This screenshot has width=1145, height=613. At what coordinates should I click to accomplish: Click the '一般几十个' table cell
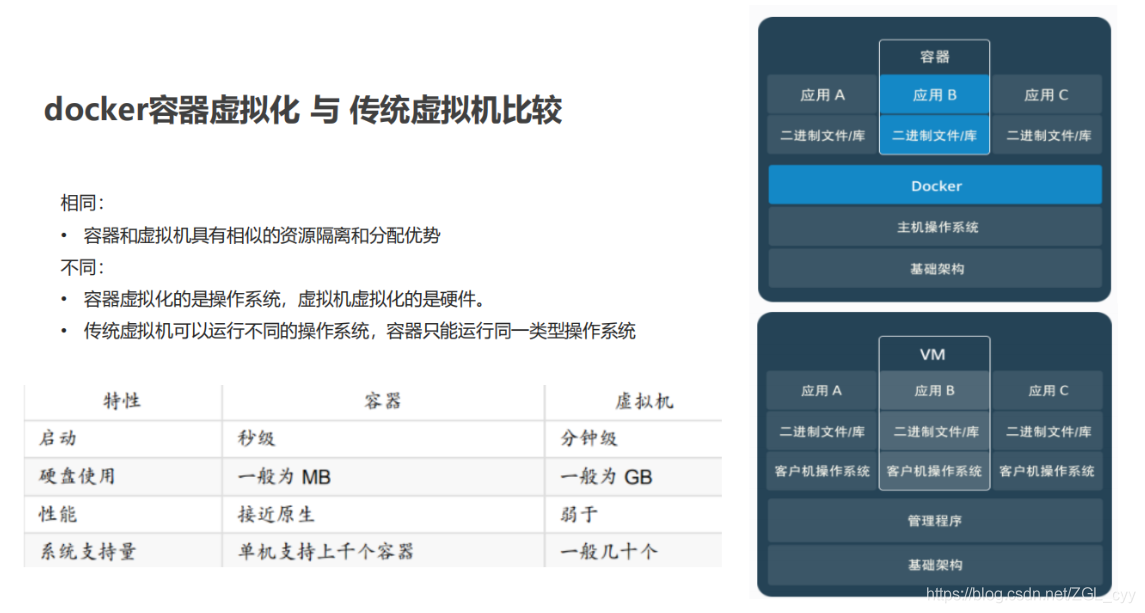tap(608, 552)
